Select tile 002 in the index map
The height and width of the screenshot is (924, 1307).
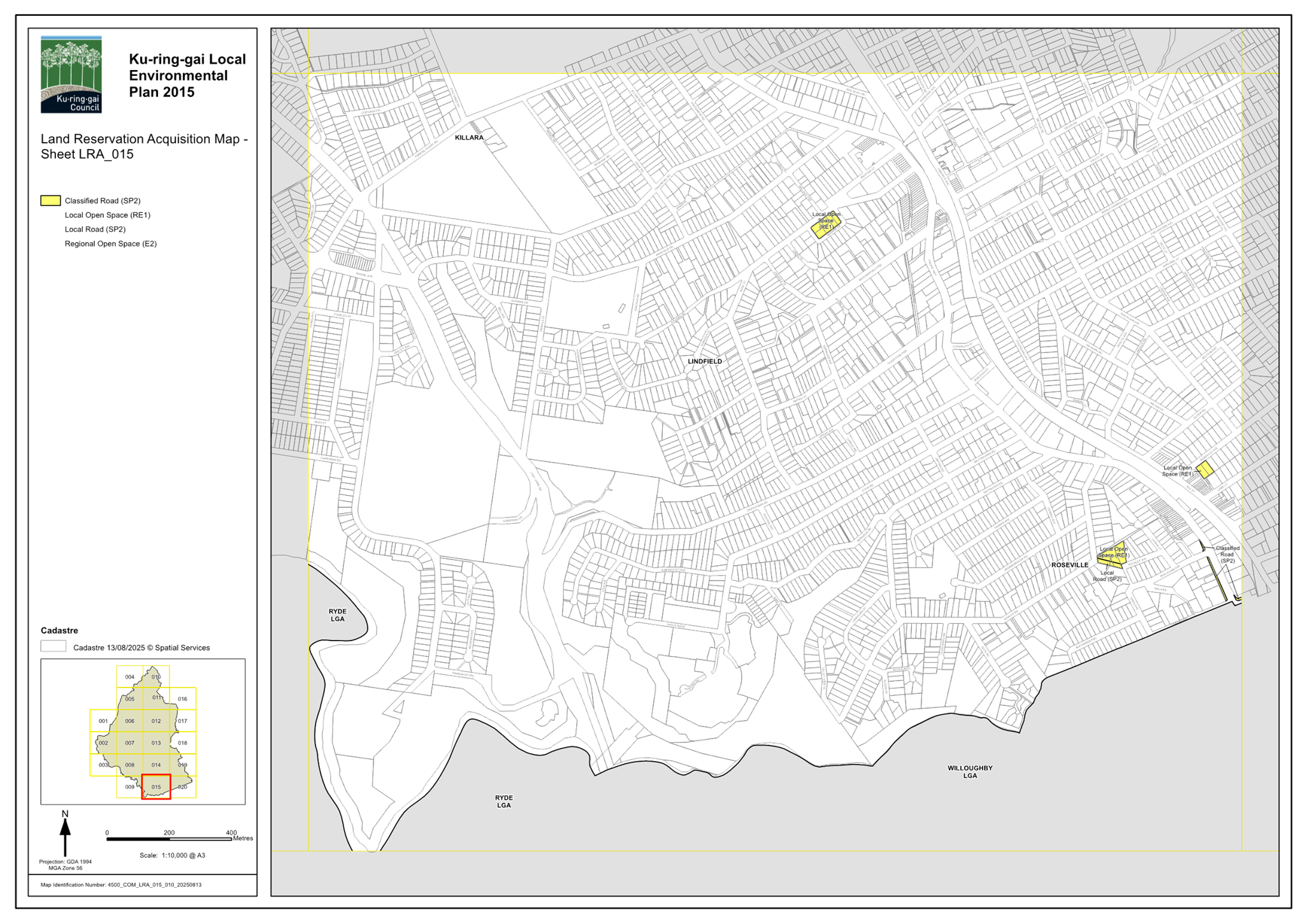point(103,743)
